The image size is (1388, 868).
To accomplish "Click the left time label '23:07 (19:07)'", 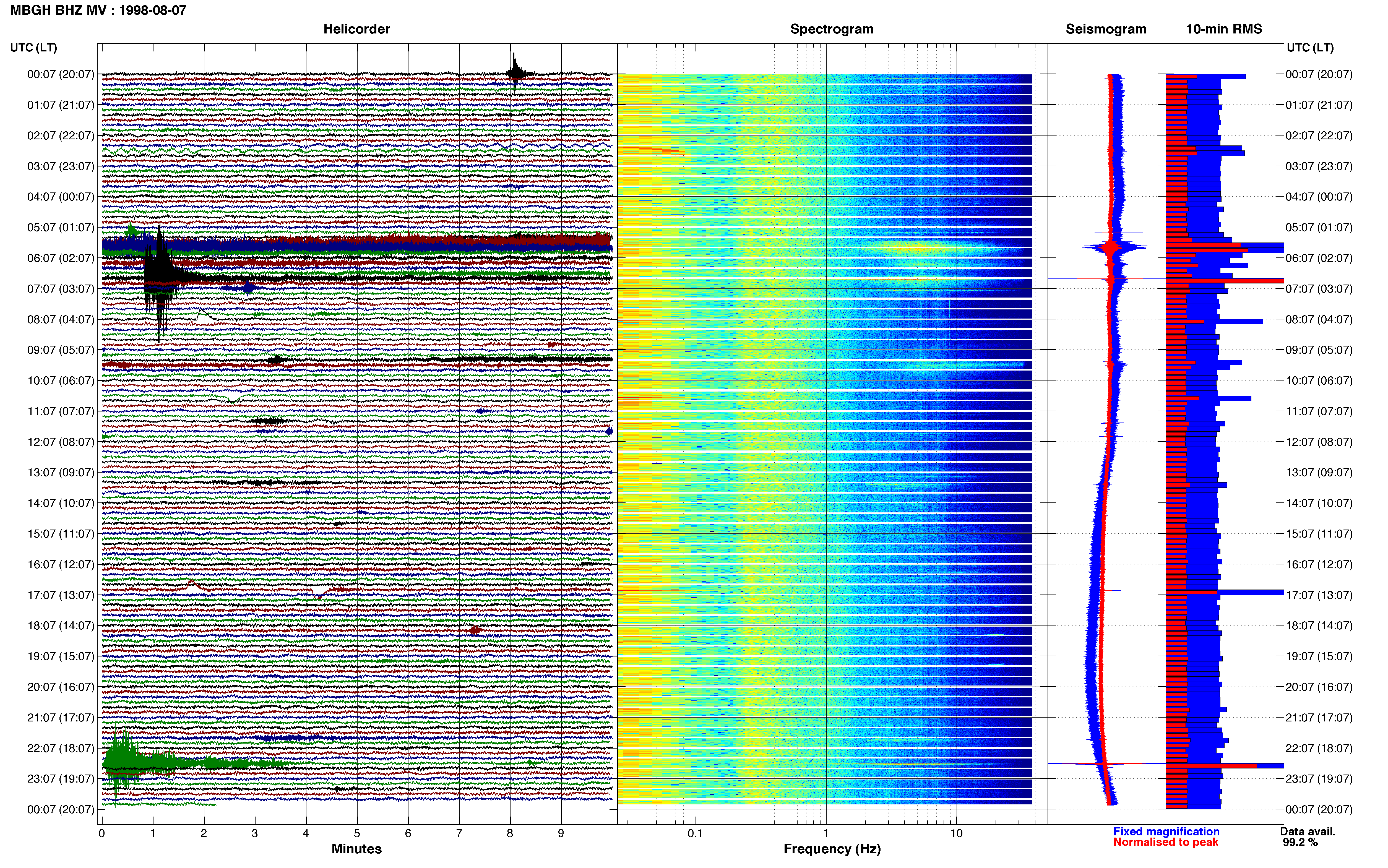I will pos(61,778).
